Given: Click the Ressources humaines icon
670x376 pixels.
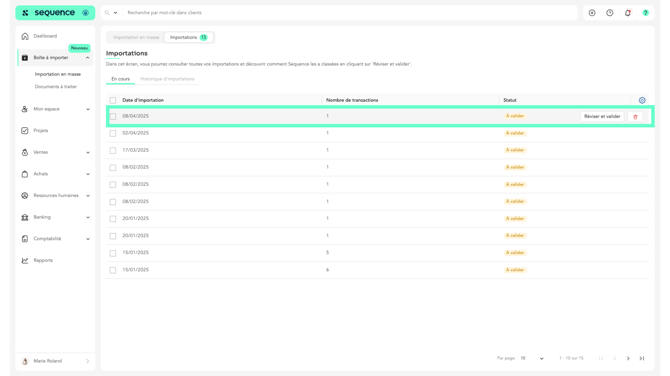Looking at the screenshot, I should pos(25,196).
